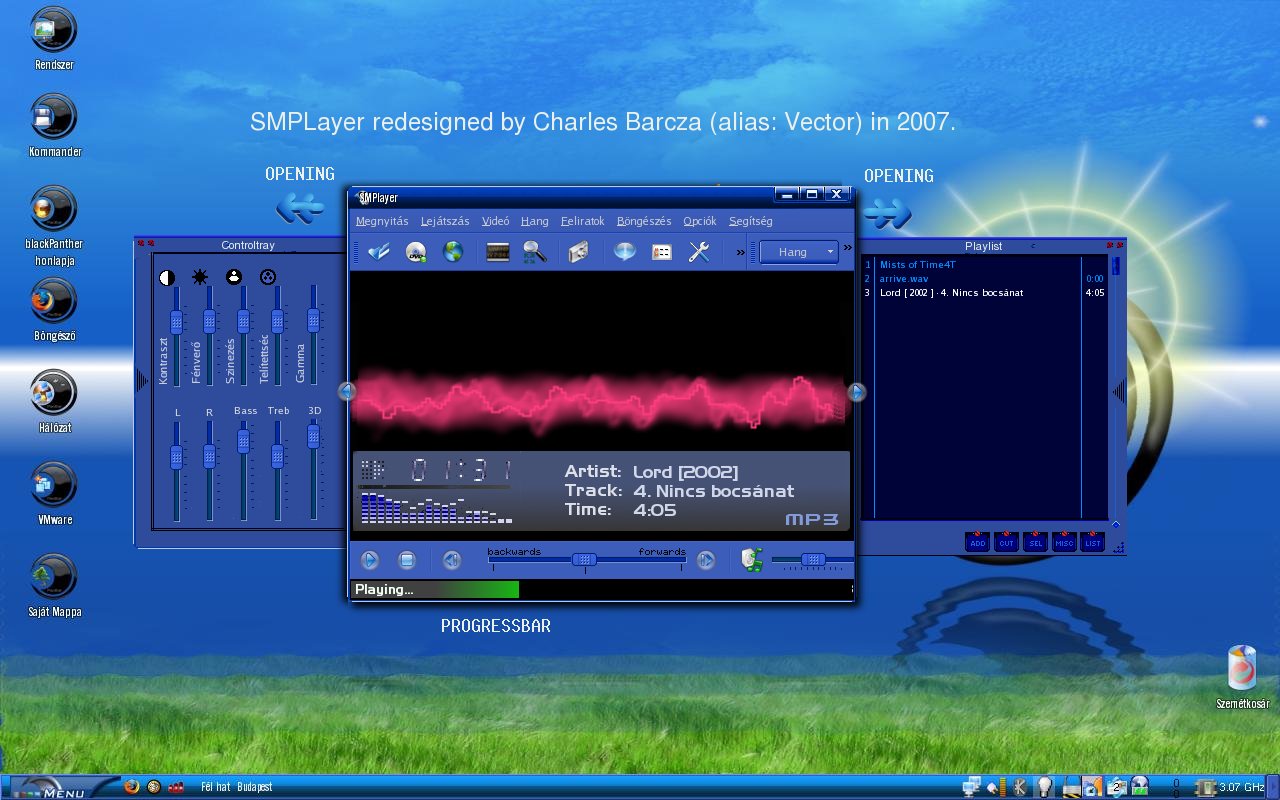Click the MISC button in Playlist

coord(1064,541)
